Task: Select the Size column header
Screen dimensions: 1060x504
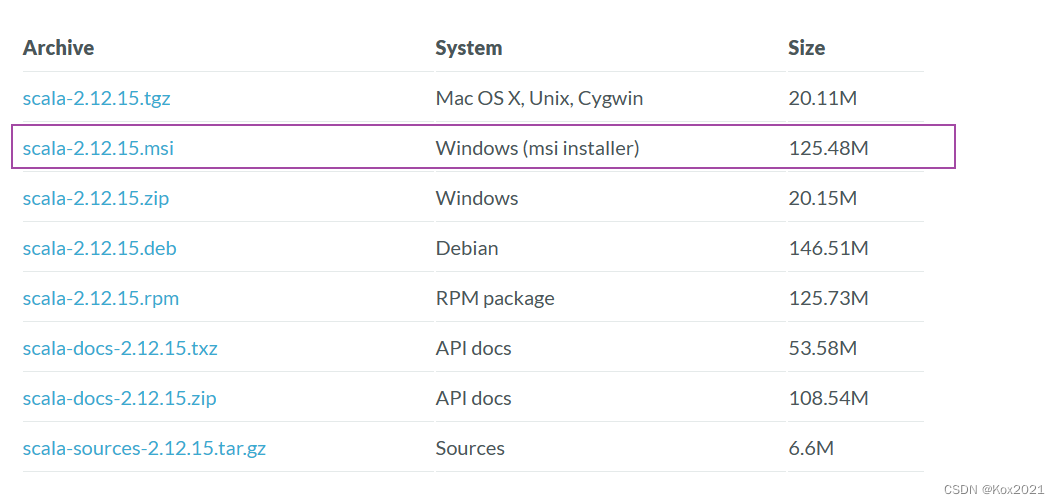Action: [x=806, y=48]
